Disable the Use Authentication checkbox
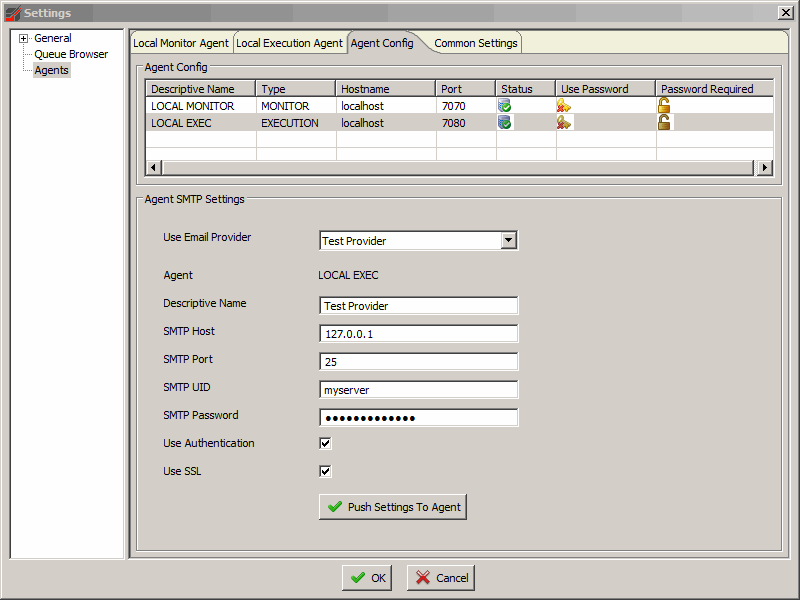Image resolution: width=800 pixels, height=600 pixels. [x=325, y=443]
